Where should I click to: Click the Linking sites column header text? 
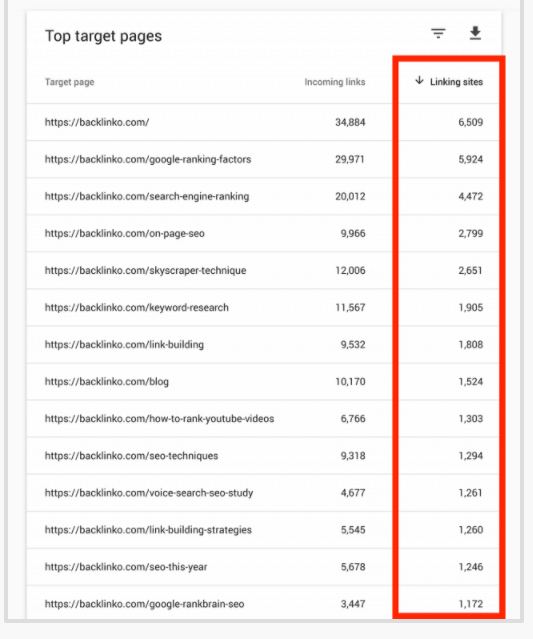(456, 82)
